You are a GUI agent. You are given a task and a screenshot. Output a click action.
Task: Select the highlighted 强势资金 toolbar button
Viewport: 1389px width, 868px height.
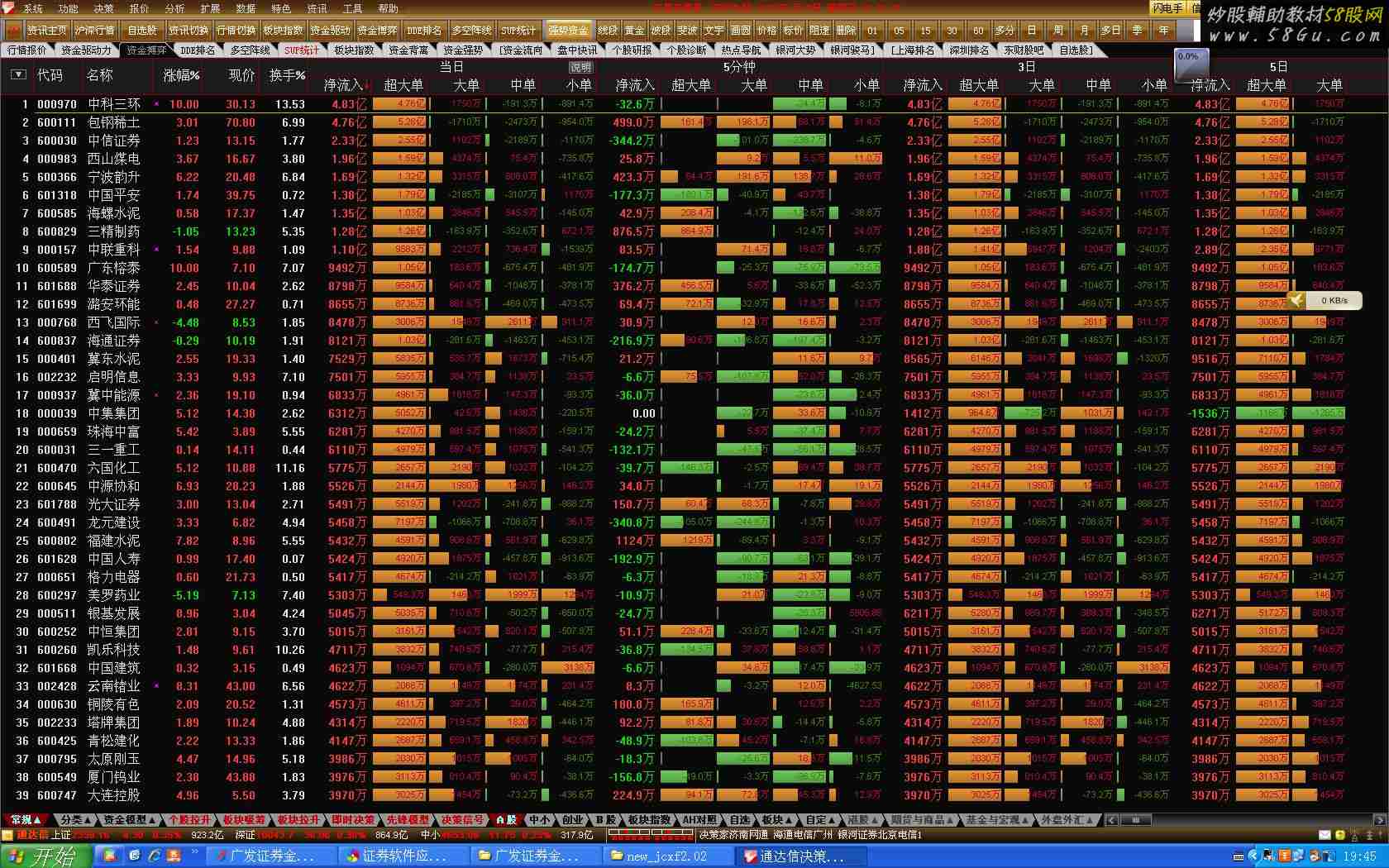pyautogui.click(x=567, y=30)
